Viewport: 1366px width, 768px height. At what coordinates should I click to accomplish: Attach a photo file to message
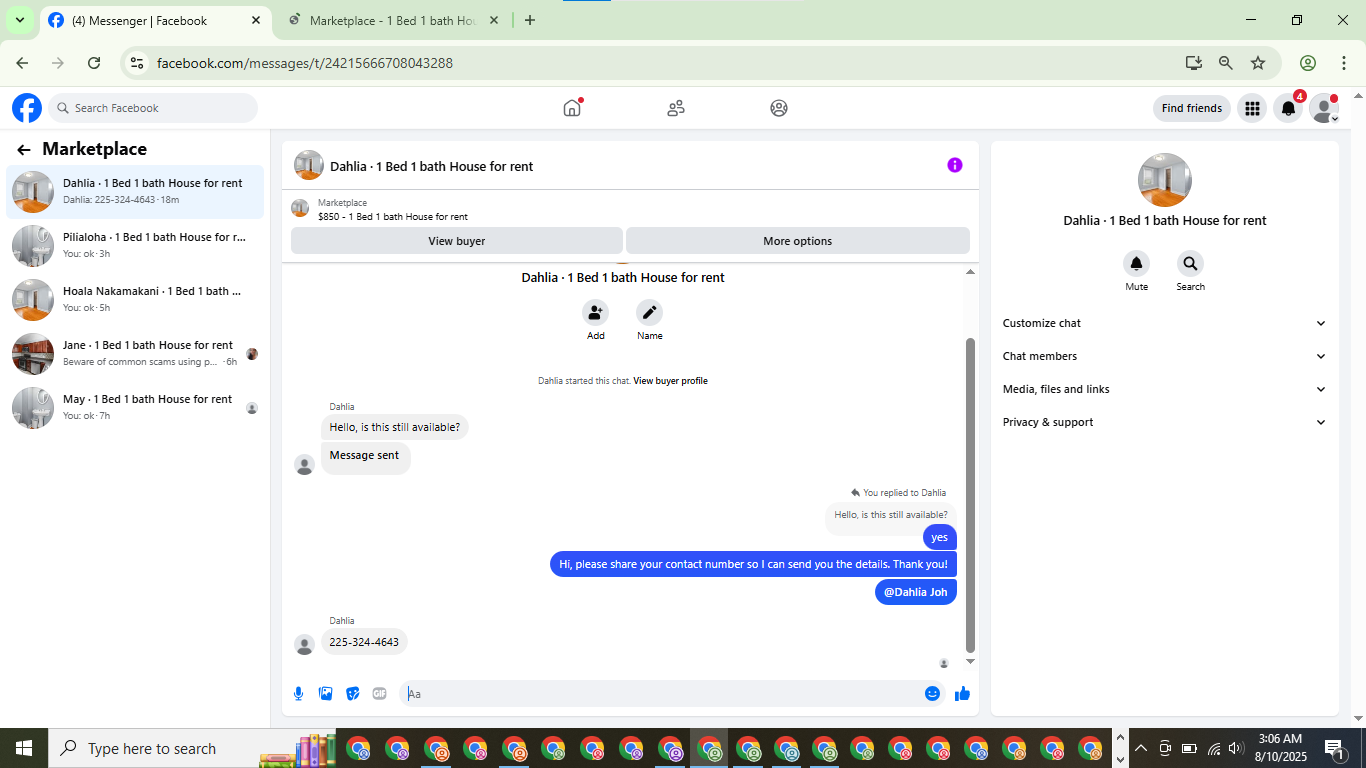pyautogui.click(x=326, y=693)
